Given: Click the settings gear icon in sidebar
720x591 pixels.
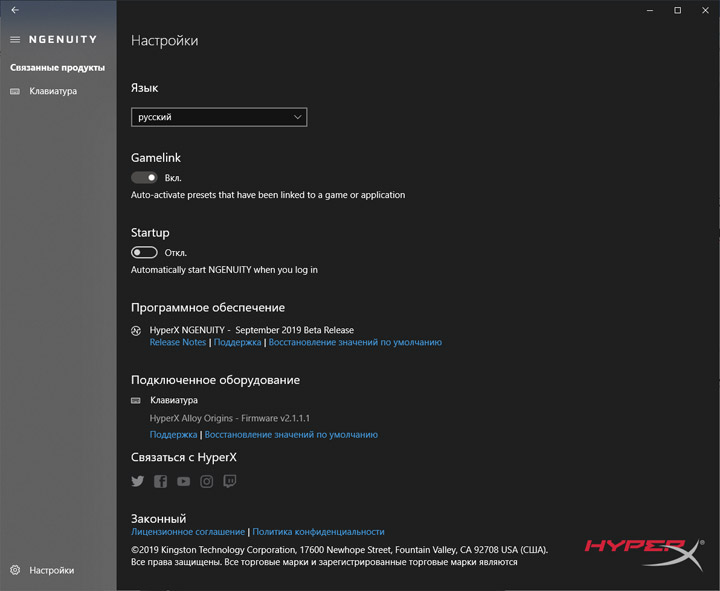Looking at the screenshot, I should [15, 570].
